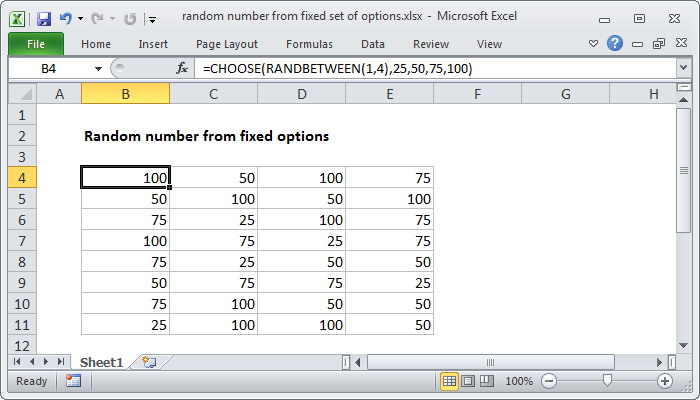Click the Redo button

coord(97,19)
